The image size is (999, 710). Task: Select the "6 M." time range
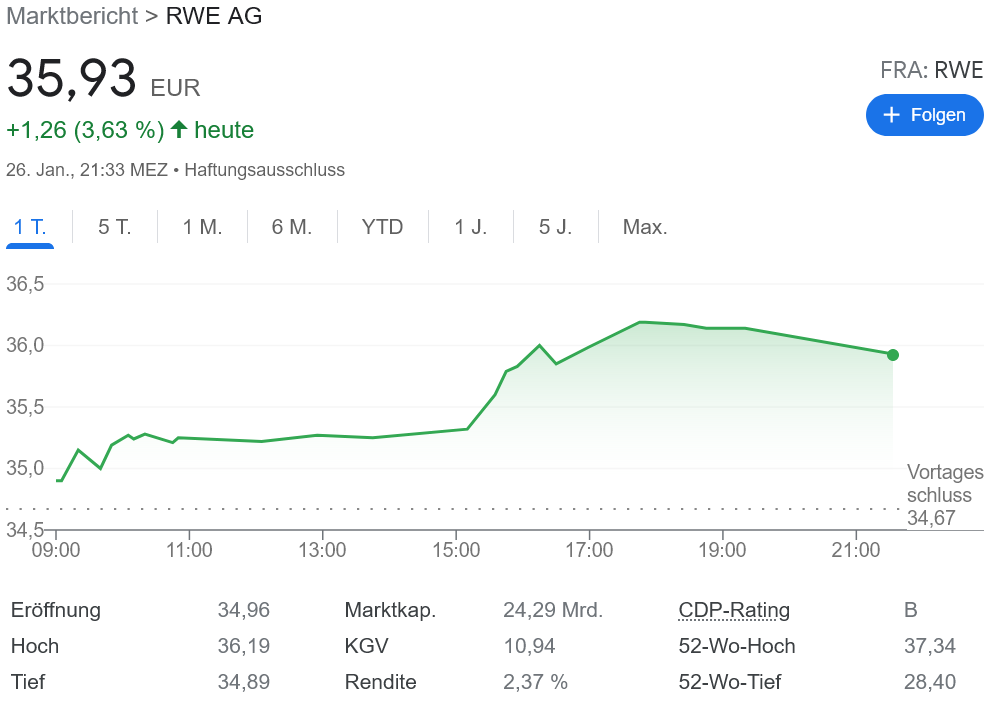pos(291,227)
